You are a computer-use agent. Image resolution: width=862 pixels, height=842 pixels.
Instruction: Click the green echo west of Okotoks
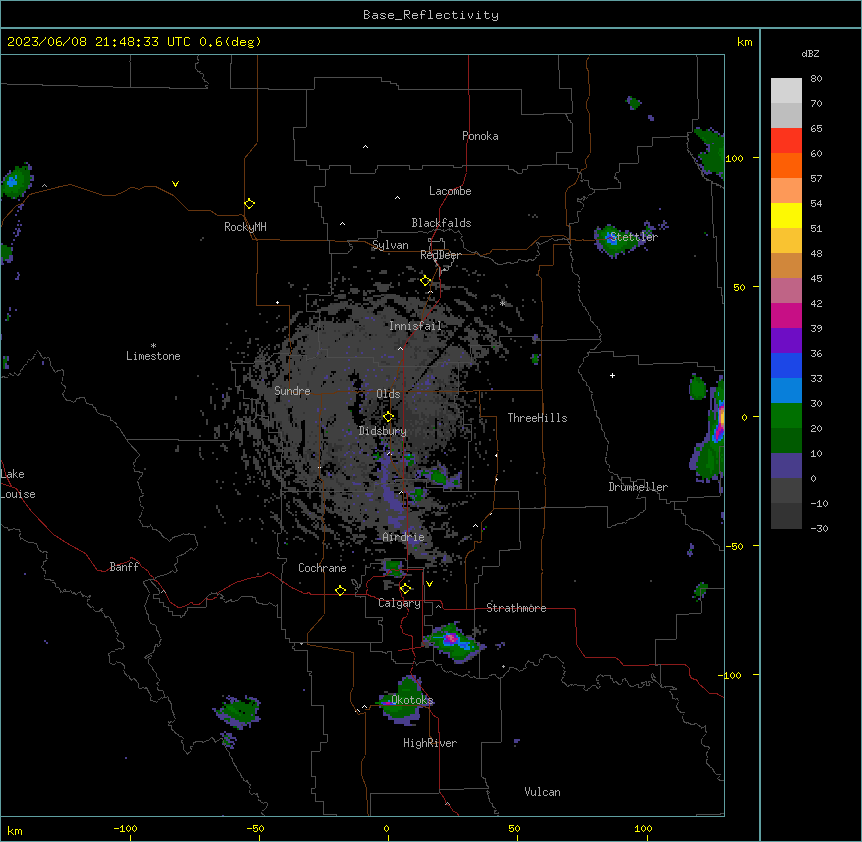238,711
